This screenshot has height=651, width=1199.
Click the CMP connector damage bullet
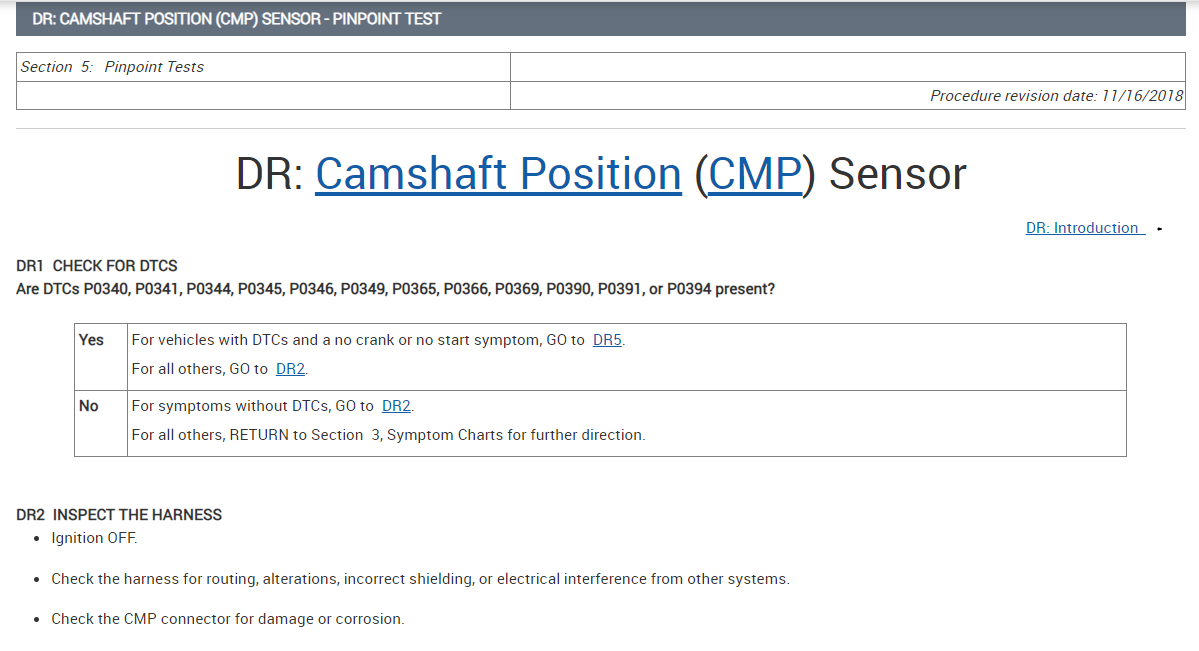228,619
